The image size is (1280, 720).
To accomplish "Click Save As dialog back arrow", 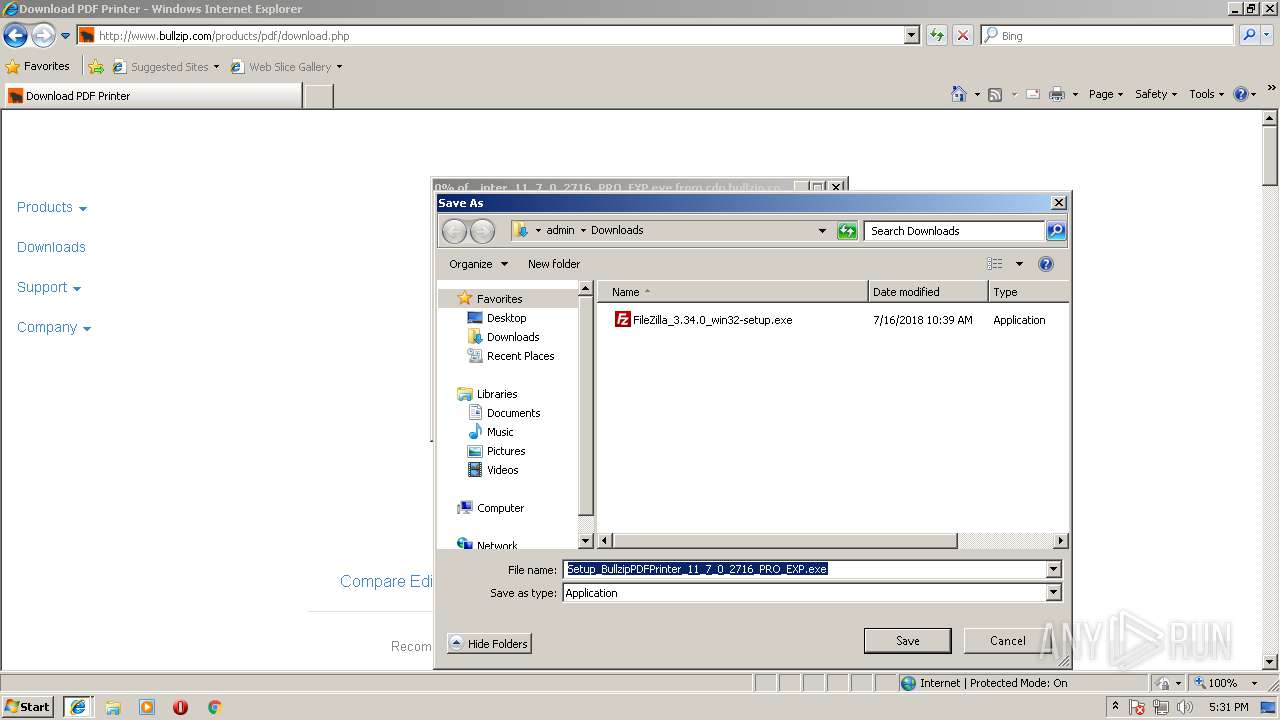I will pos(454,231).
